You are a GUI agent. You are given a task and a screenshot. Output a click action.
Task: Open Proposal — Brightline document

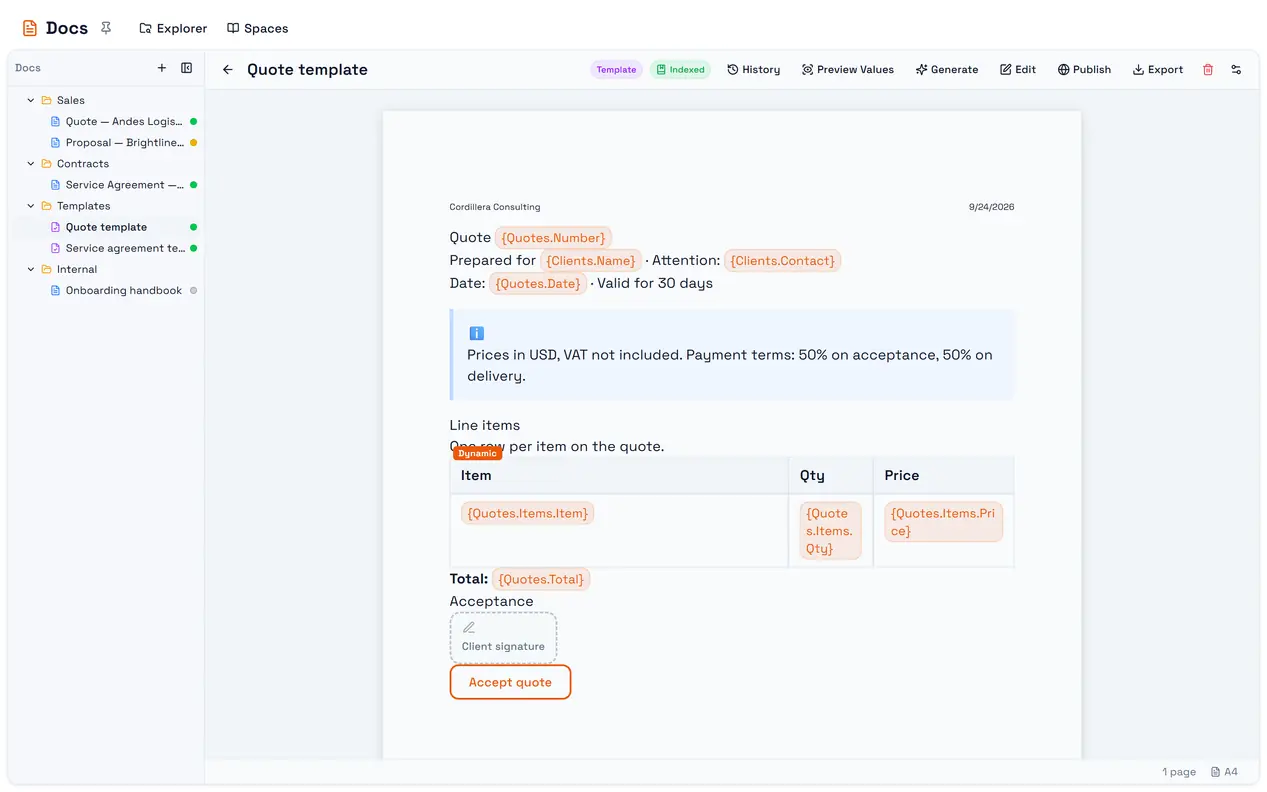pos(124,142)
